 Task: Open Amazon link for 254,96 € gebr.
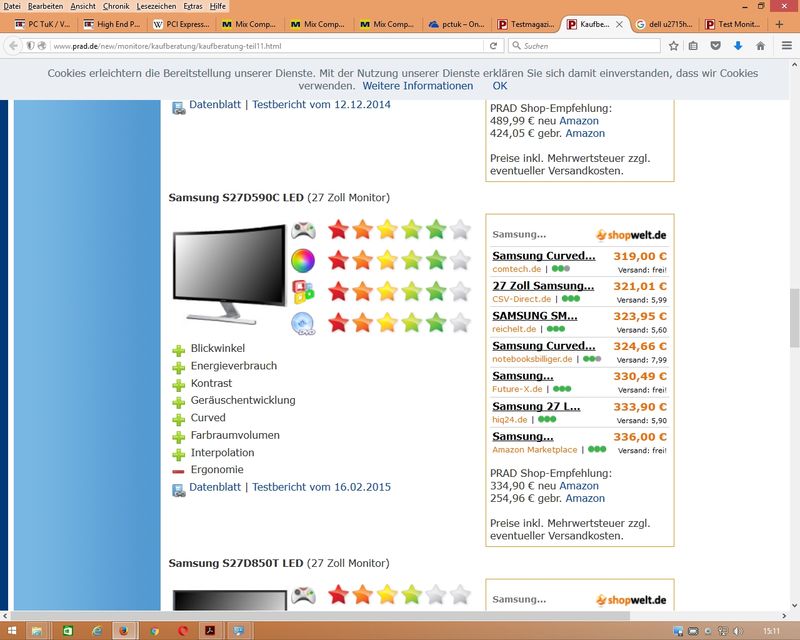pyautogui.click(x=585, y=499)
